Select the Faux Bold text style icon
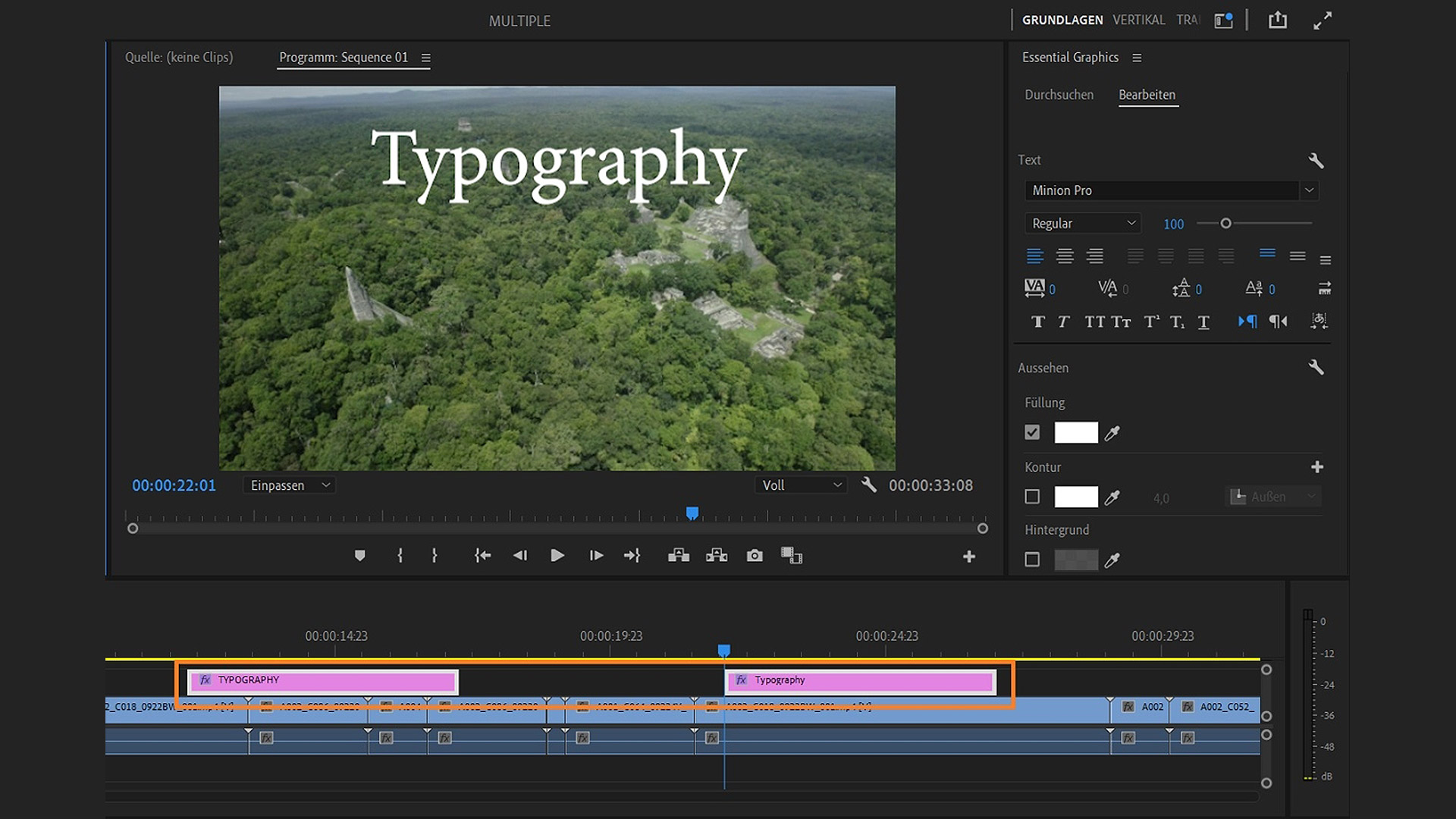 1038,322
